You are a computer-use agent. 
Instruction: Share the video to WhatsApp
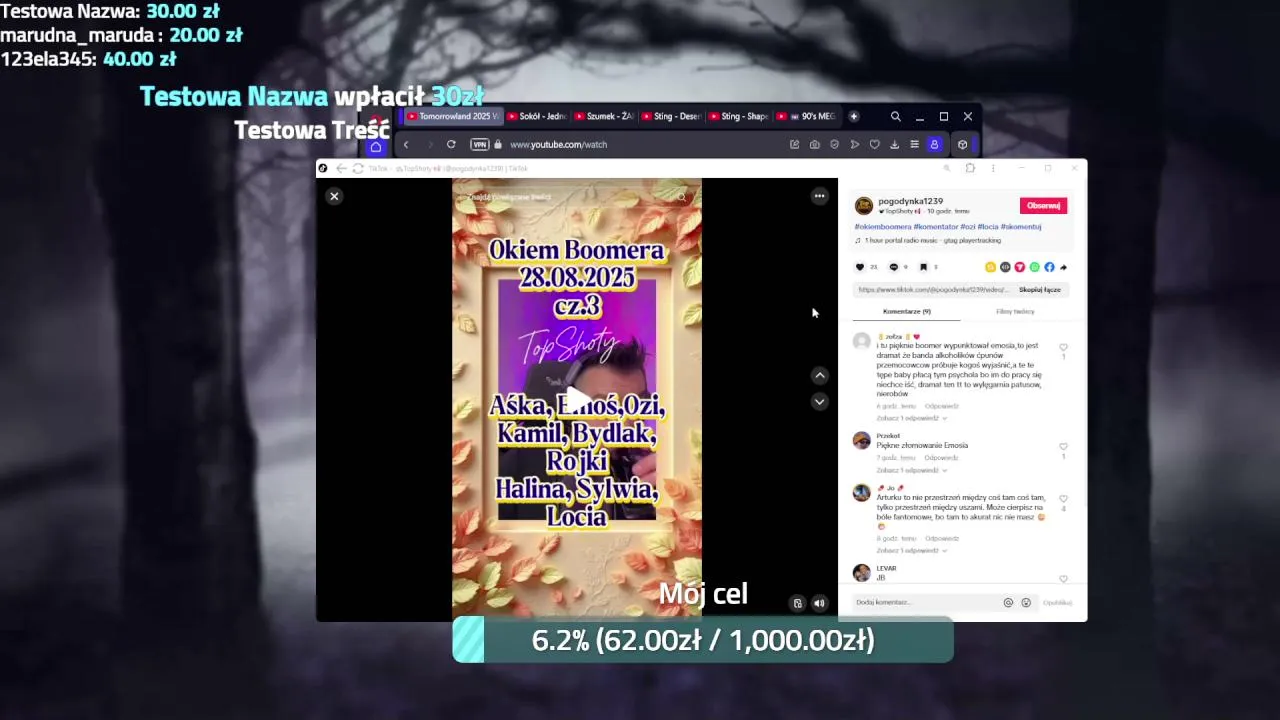point(1034,267)
